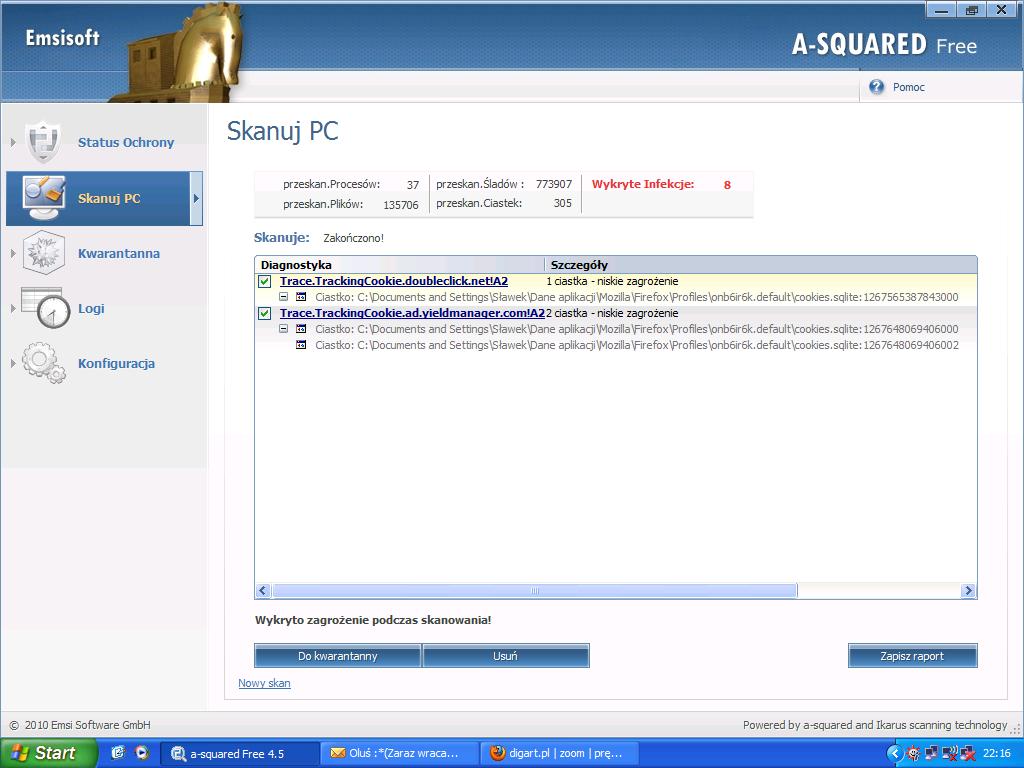Click the Do kwarantanny button
The width and height of the screenshot is (1024, 768).
(338, 656)
